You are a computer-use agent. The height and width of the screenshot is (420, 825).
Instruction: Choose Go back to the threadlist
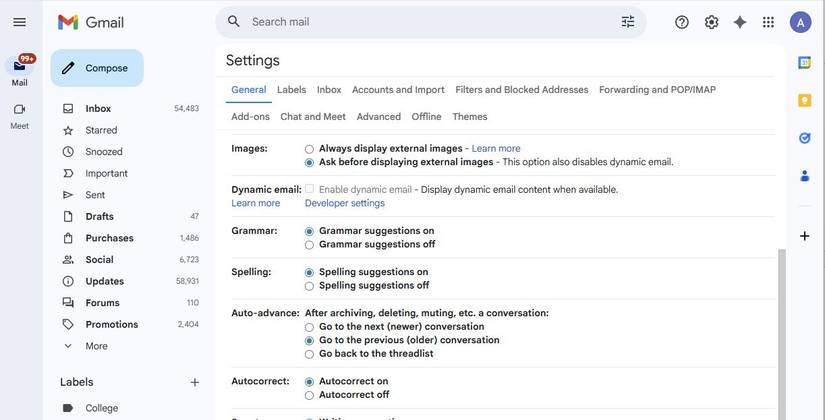pos(309,354)
